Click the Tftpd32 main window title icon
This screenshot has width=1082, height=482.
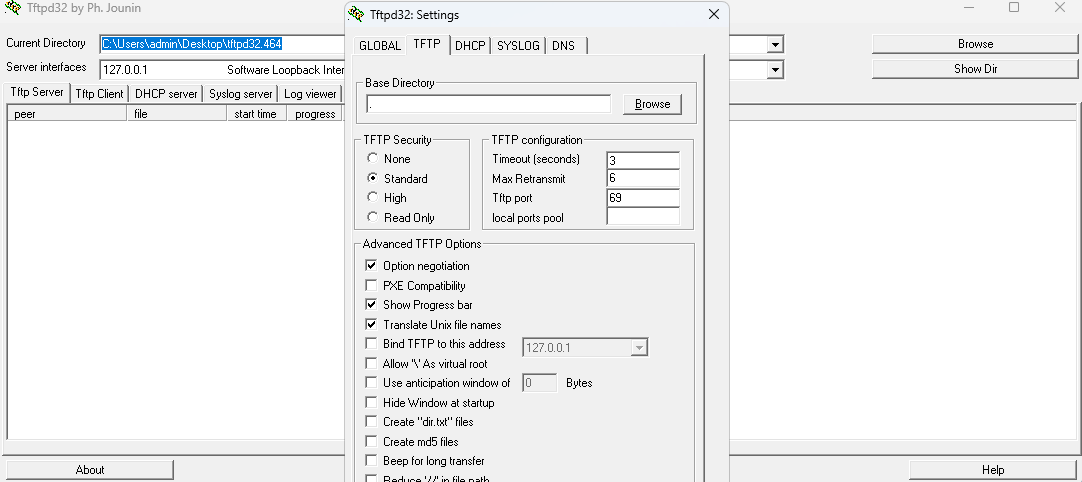click(12, 9)
